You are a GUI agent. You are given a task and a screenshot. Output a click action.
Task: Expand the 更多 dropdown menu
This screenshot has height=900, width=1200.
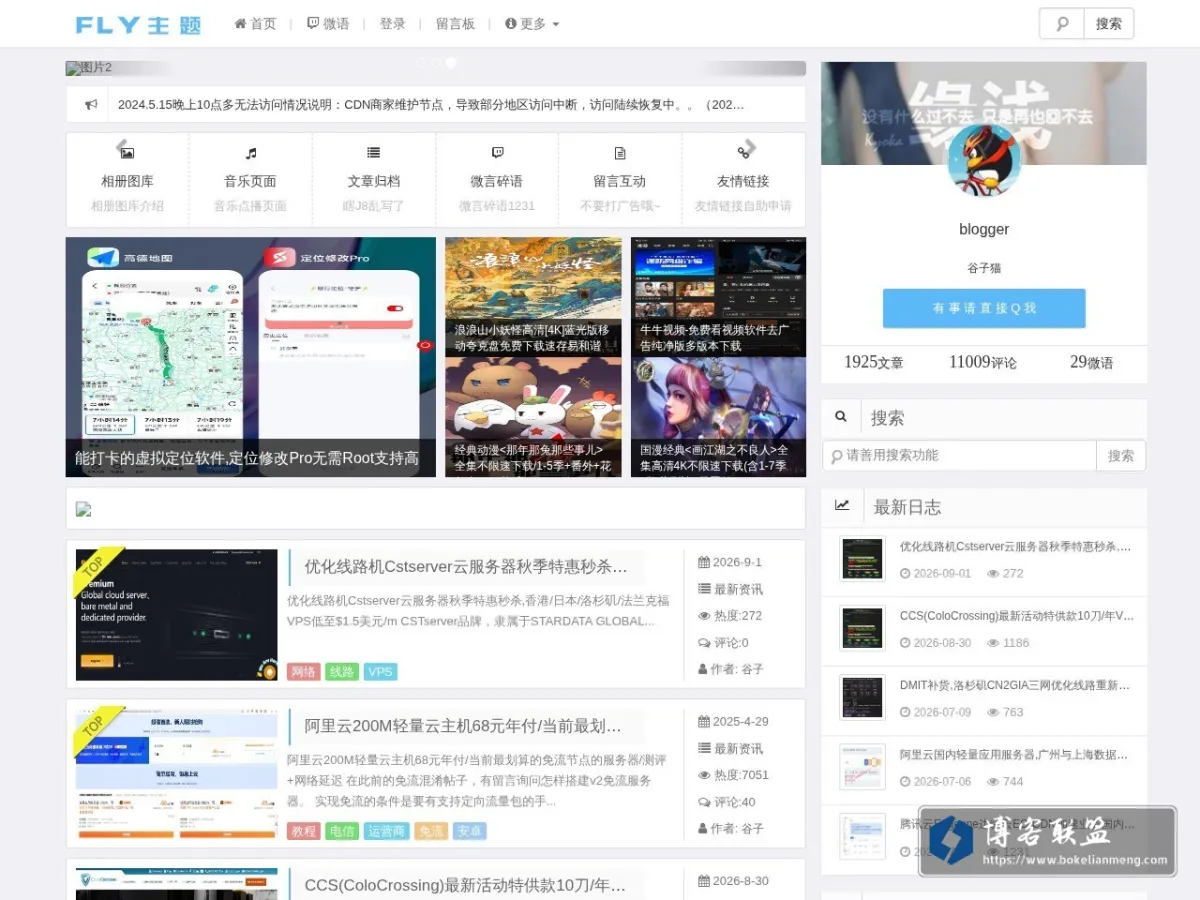point(532,24)
